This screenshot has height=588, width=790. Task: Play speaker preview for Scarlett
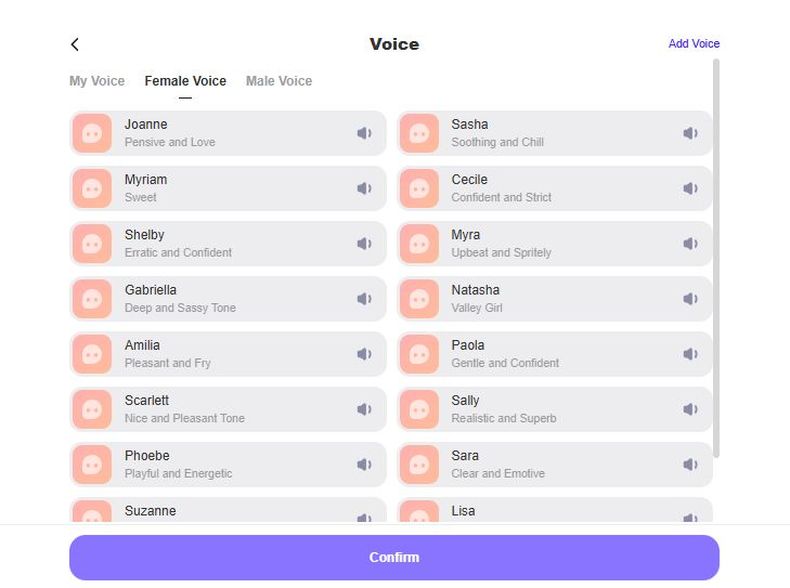coord(364,409)
